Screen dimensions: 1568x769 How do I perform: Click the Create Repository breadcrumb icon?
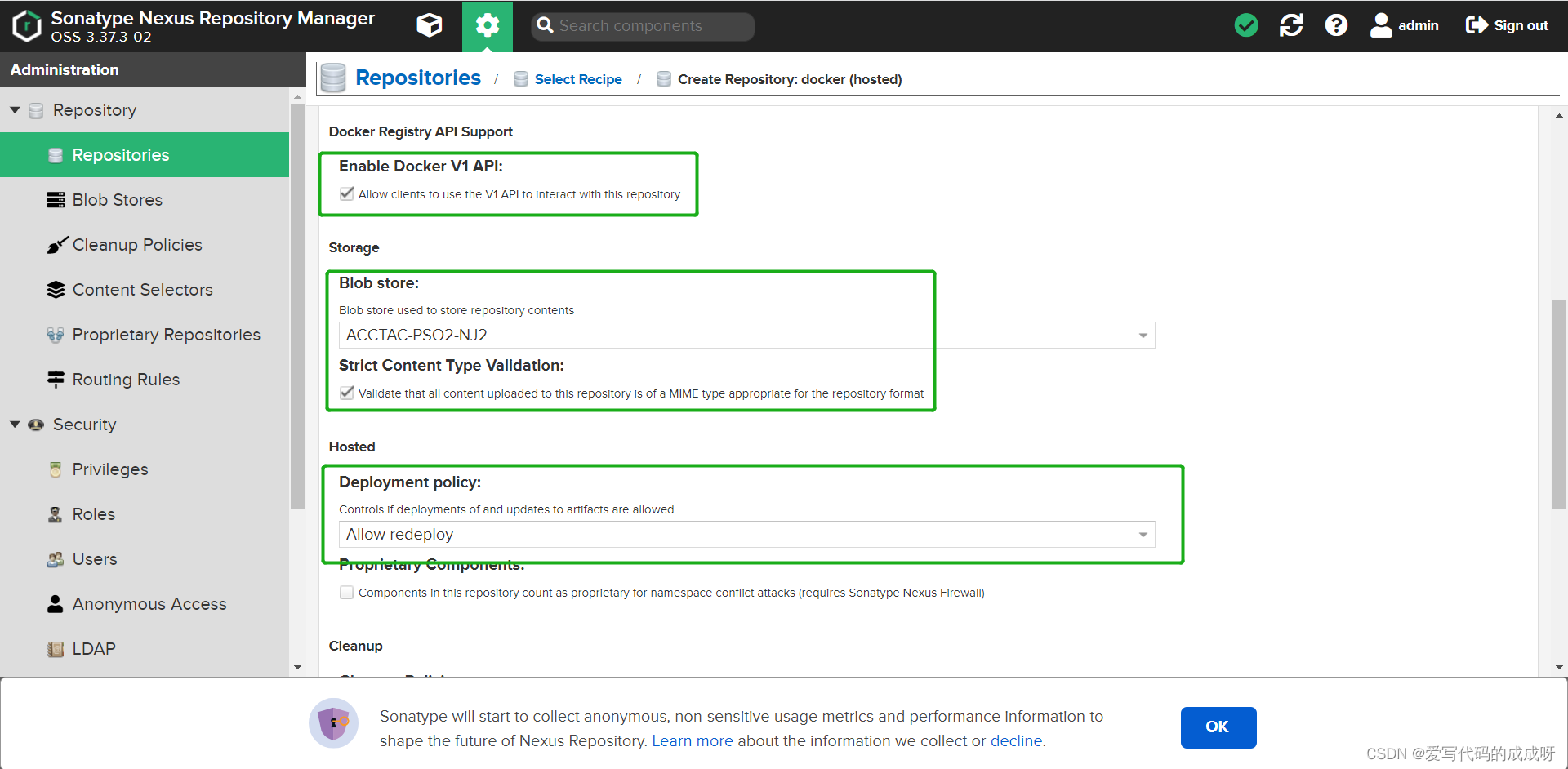(x=664, y=79)
